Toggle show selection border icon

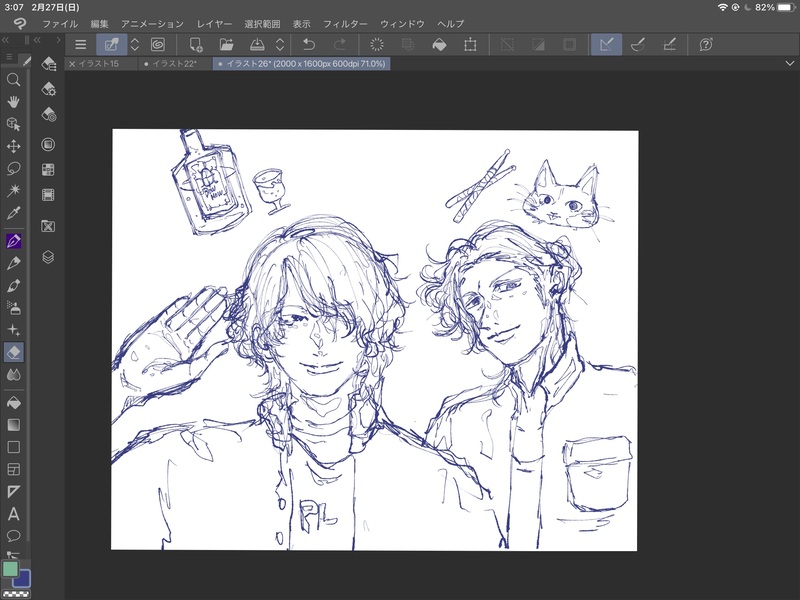(x=569, y=44)
